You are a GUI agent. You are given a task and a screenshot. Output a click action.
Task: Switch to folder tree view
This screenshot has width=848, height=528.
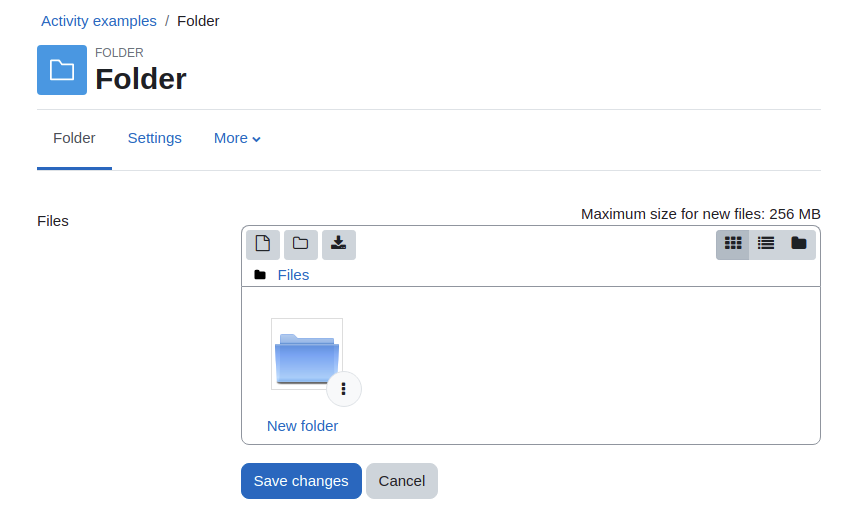pyautogui.click(x=799, y=245)
